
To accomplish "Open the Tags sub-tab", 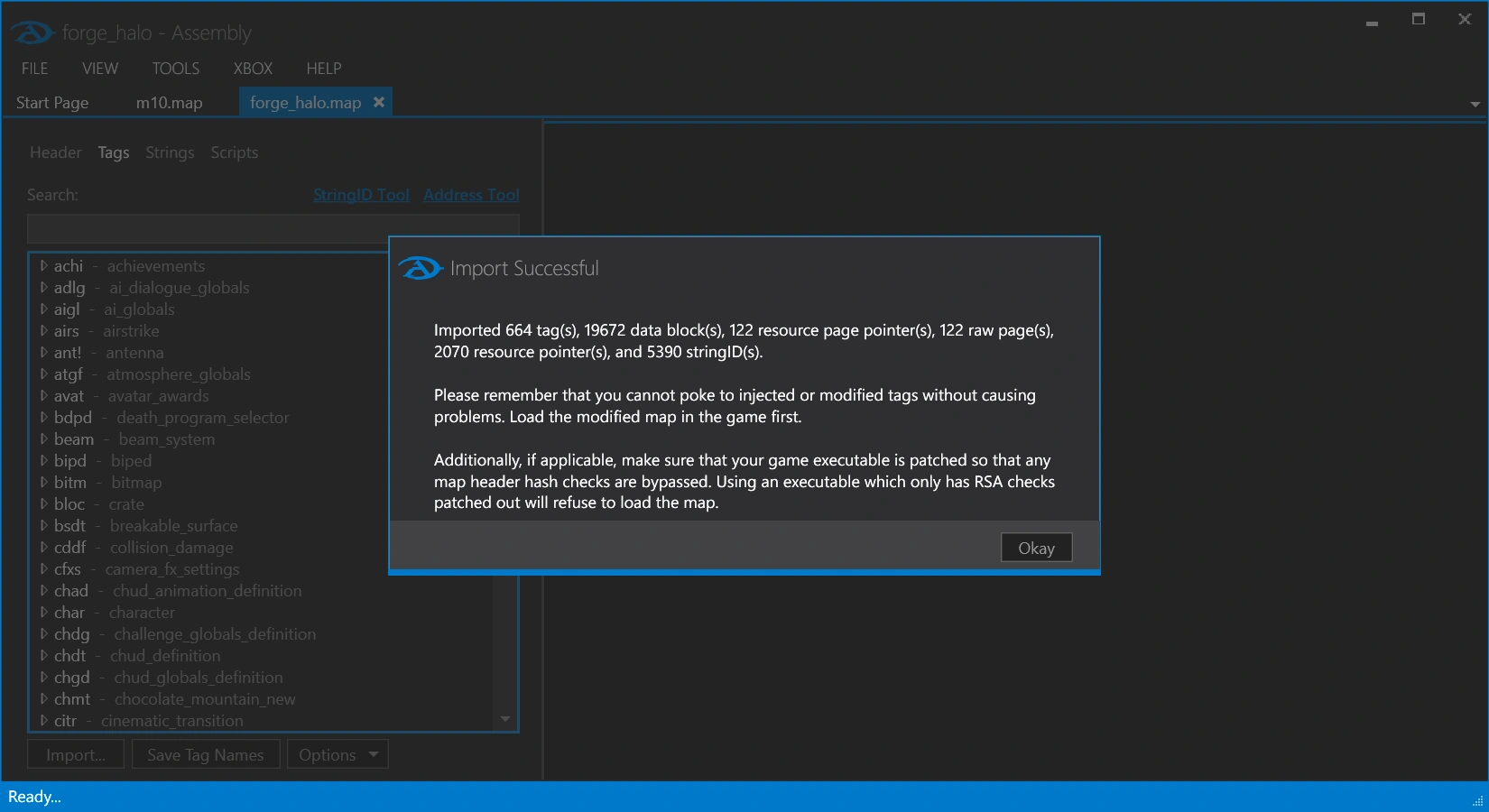I will 114,152.
